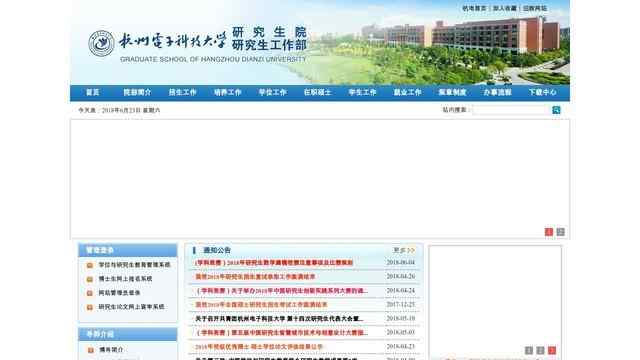Select slide 3 pager in right image panel
This screenshot has height=360, width=640.
click(x=552, y=350)
